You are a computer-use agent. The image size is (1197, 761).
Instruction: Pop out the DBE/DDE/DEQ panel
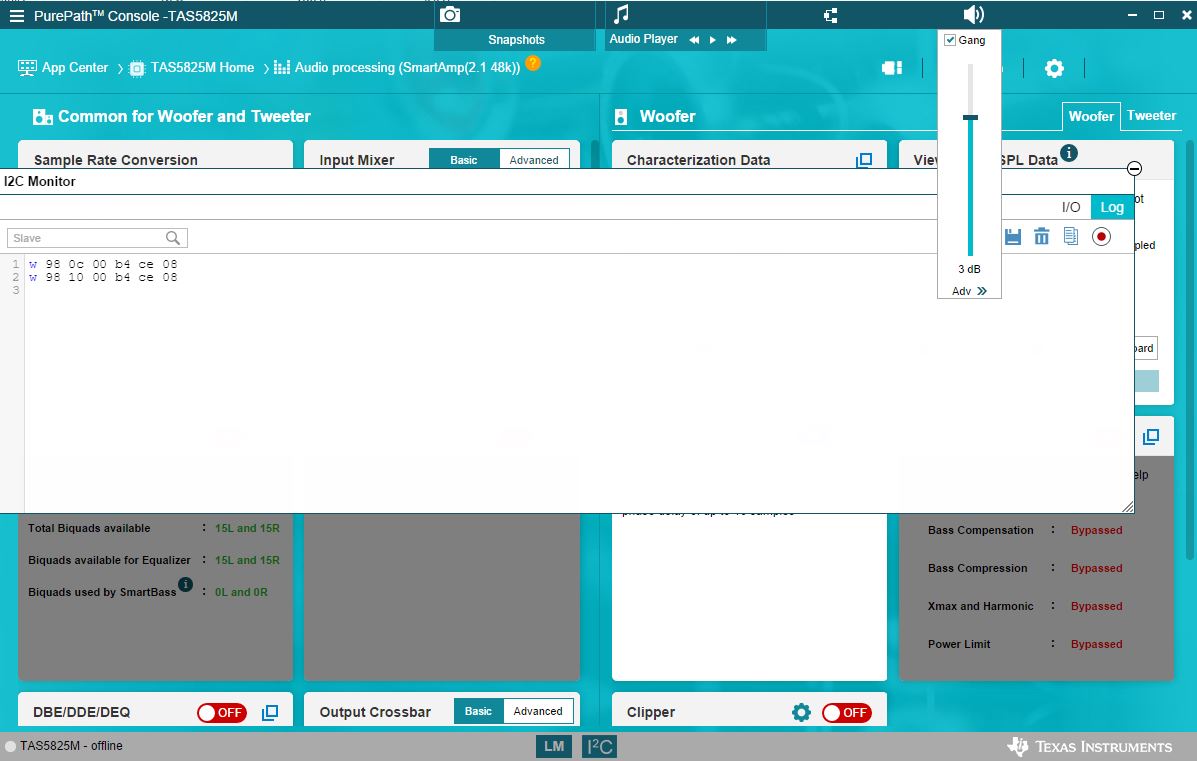pos(269,713)
